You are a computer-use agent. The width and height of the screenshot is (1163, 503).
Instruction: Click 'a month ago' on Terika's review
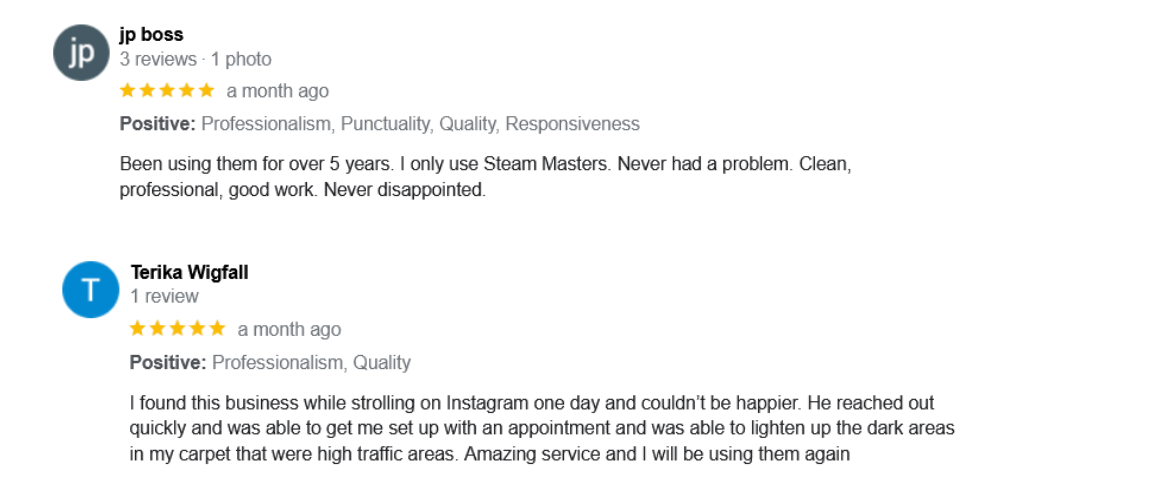[289, 329]
